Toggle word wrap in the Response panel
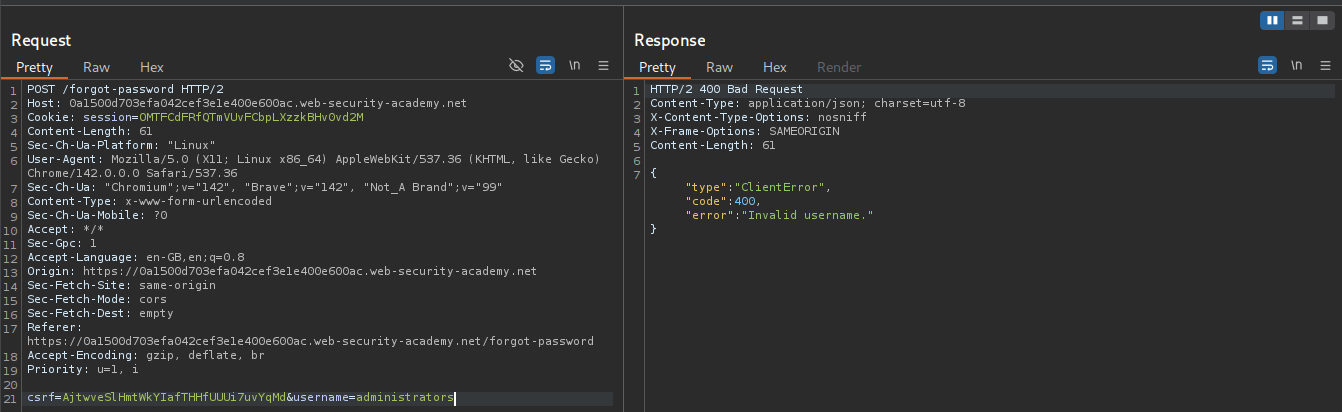The height and width of the screenshot is (412, 1342). (x=1267, y=66)
